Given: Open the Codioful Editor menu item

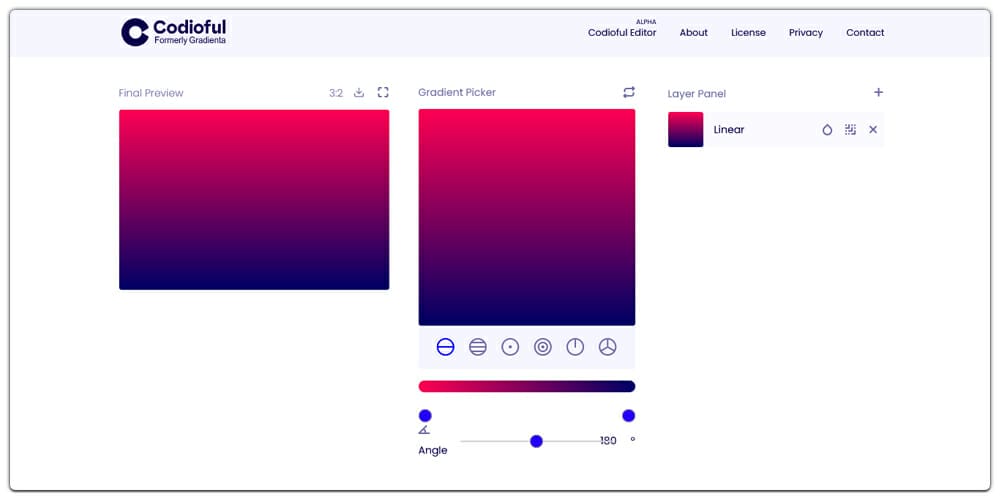Looking at the screenshot, I should tap(622, 33).
